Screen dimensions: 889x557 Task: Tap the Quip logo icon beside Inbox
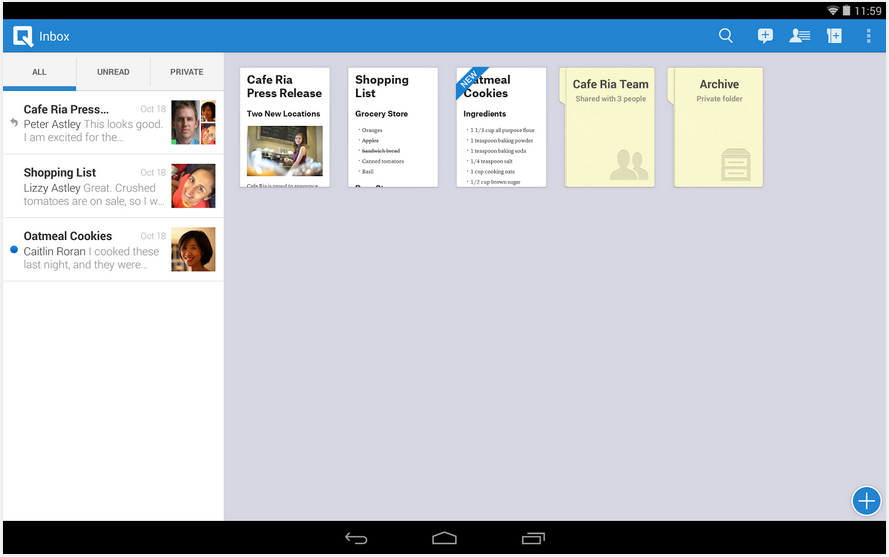pos(23,37)
